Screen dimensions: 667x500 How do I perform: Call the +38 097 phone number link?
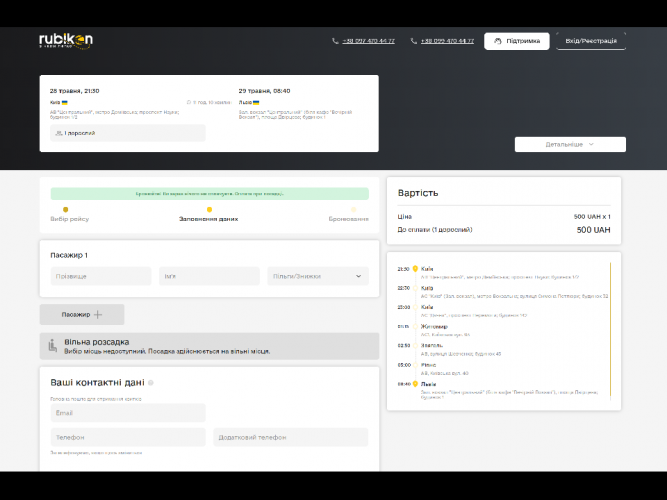[x=368, y=41]
